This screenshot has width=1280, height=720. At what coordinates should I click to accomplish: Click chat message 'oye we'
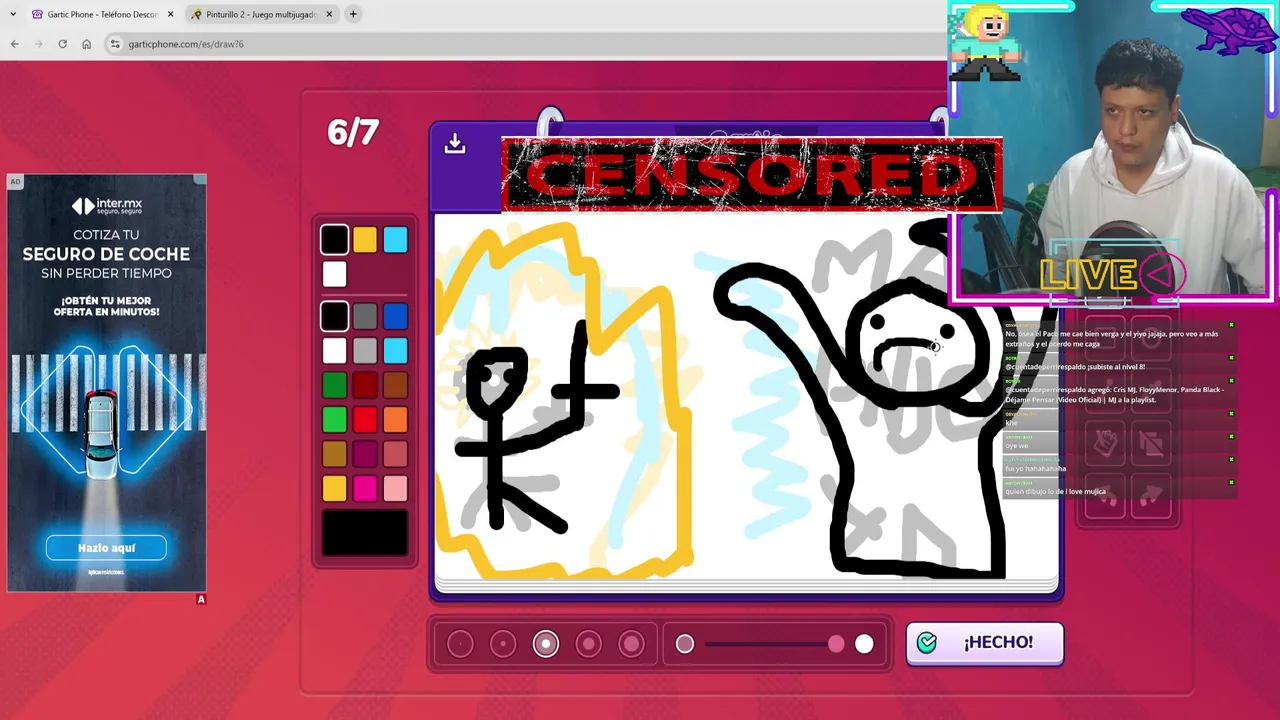[x=1016, y=446]
